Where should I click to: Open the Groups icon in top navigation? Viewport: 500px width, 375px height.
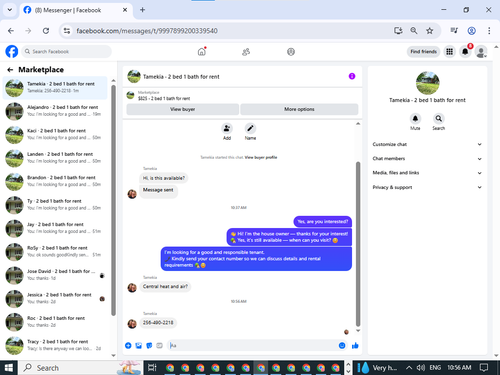[x=291, y=52]
